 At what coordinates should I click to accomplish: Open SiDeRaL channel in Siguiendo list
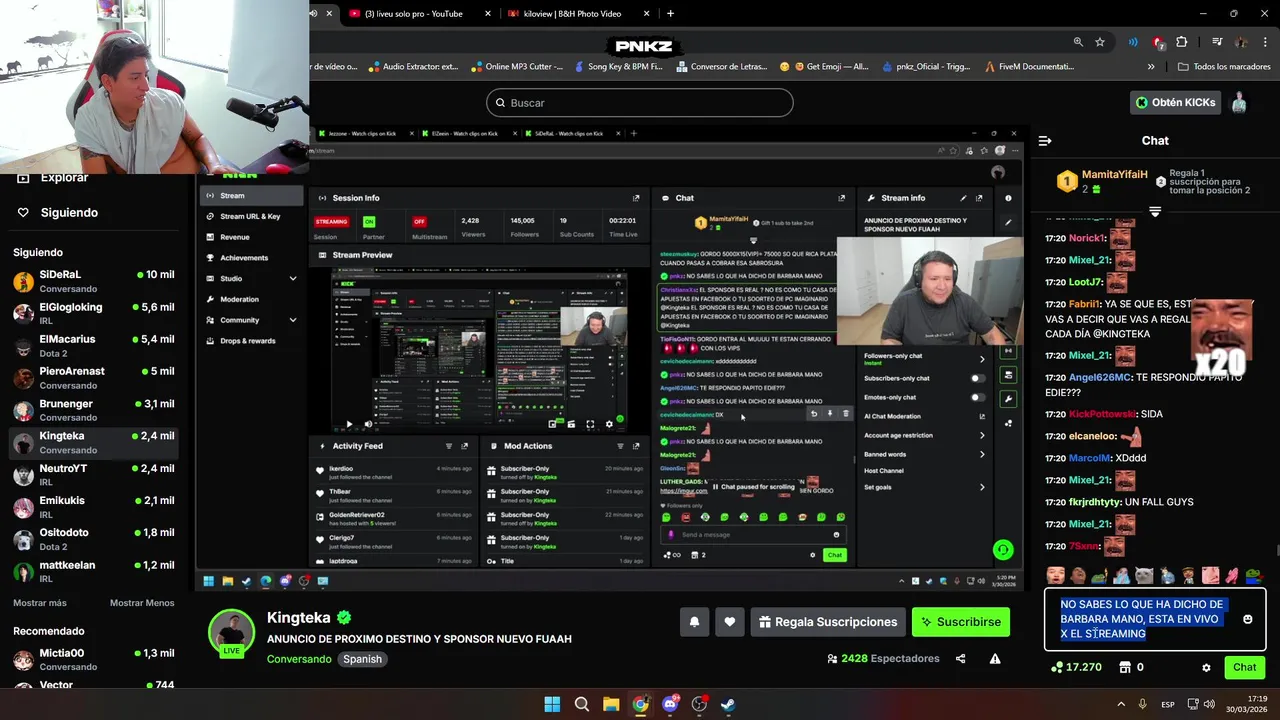(x=94, y=281)
